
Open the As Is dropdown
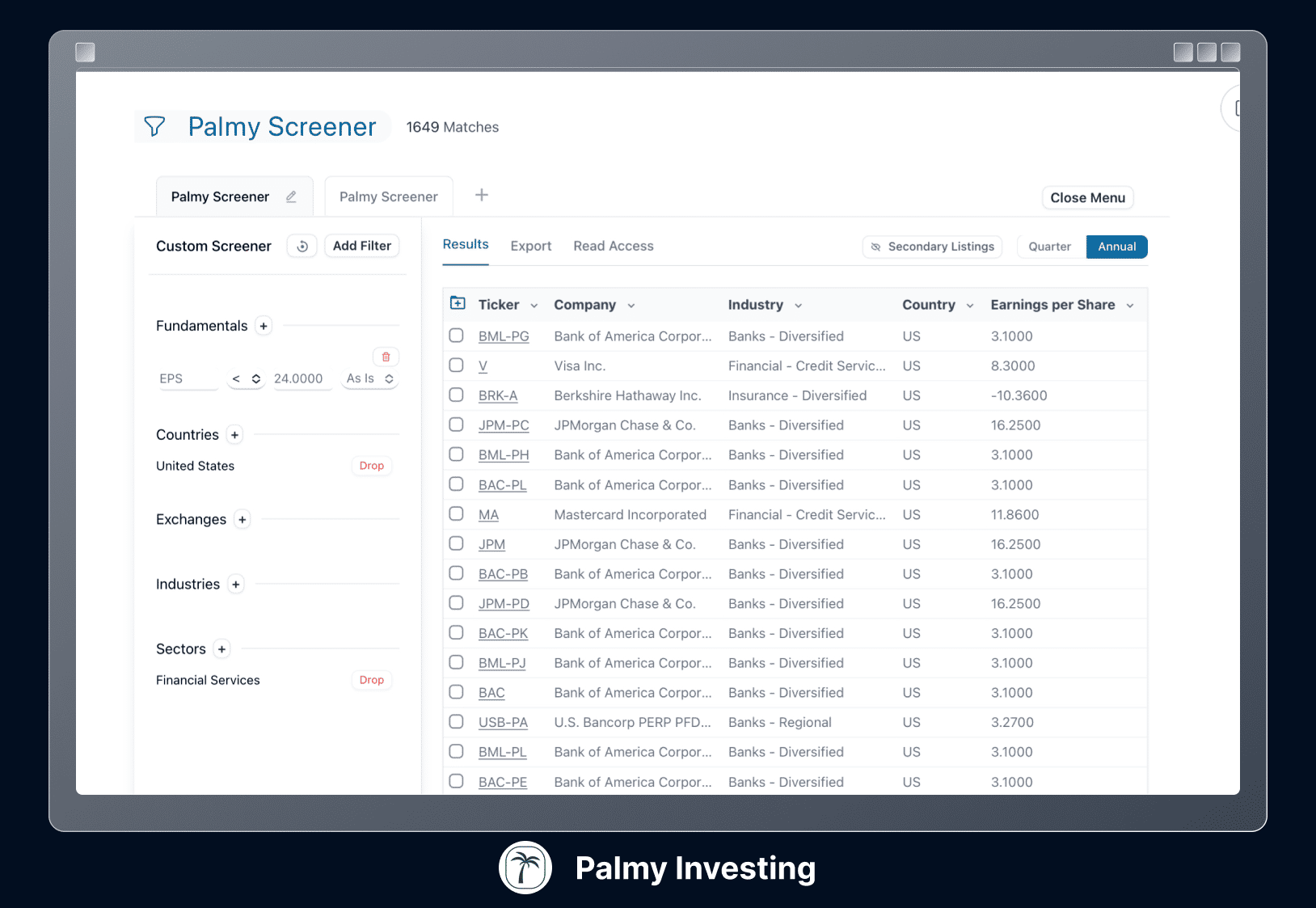coord(369,378)
